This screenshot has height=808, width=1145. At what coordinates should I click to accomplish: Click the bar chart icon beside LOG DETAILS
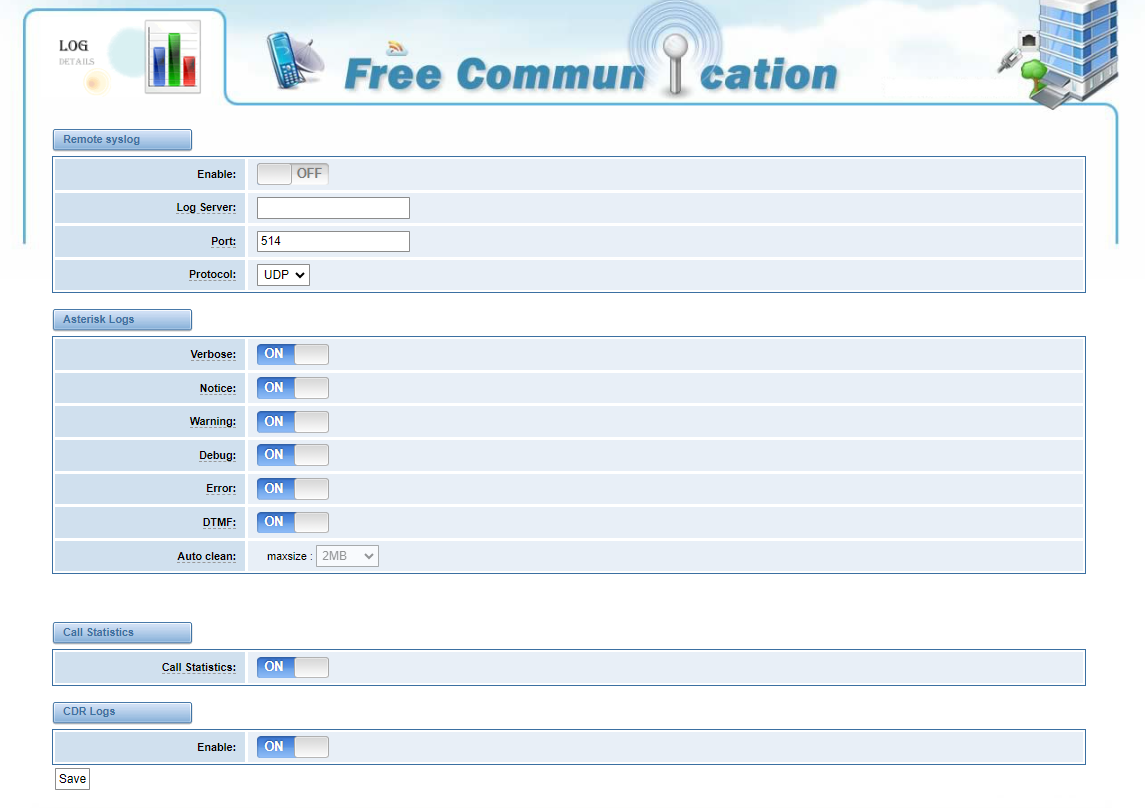(x=173, y=57)
